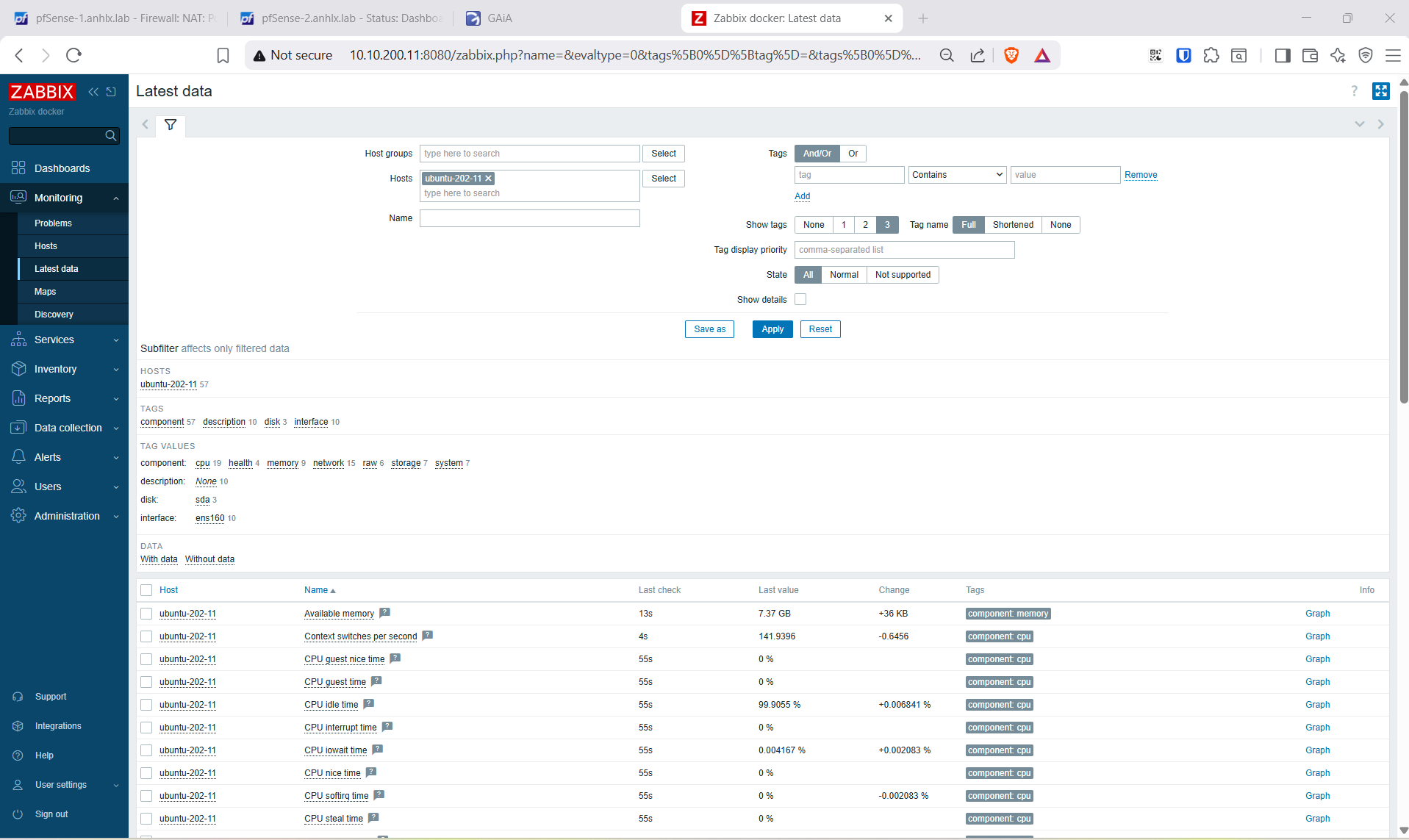The height and width of the screenshot is (840, 1409).
Task: Open the browser extensions puzzle icon
Action: [x=1211, y=55]
